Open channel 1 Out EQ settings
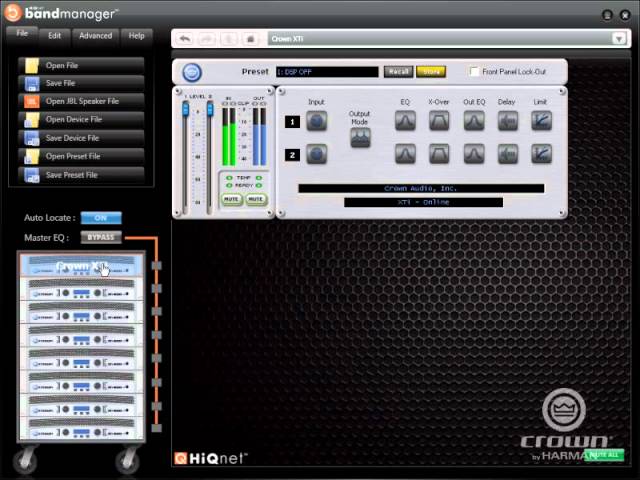 pos(473,121)
